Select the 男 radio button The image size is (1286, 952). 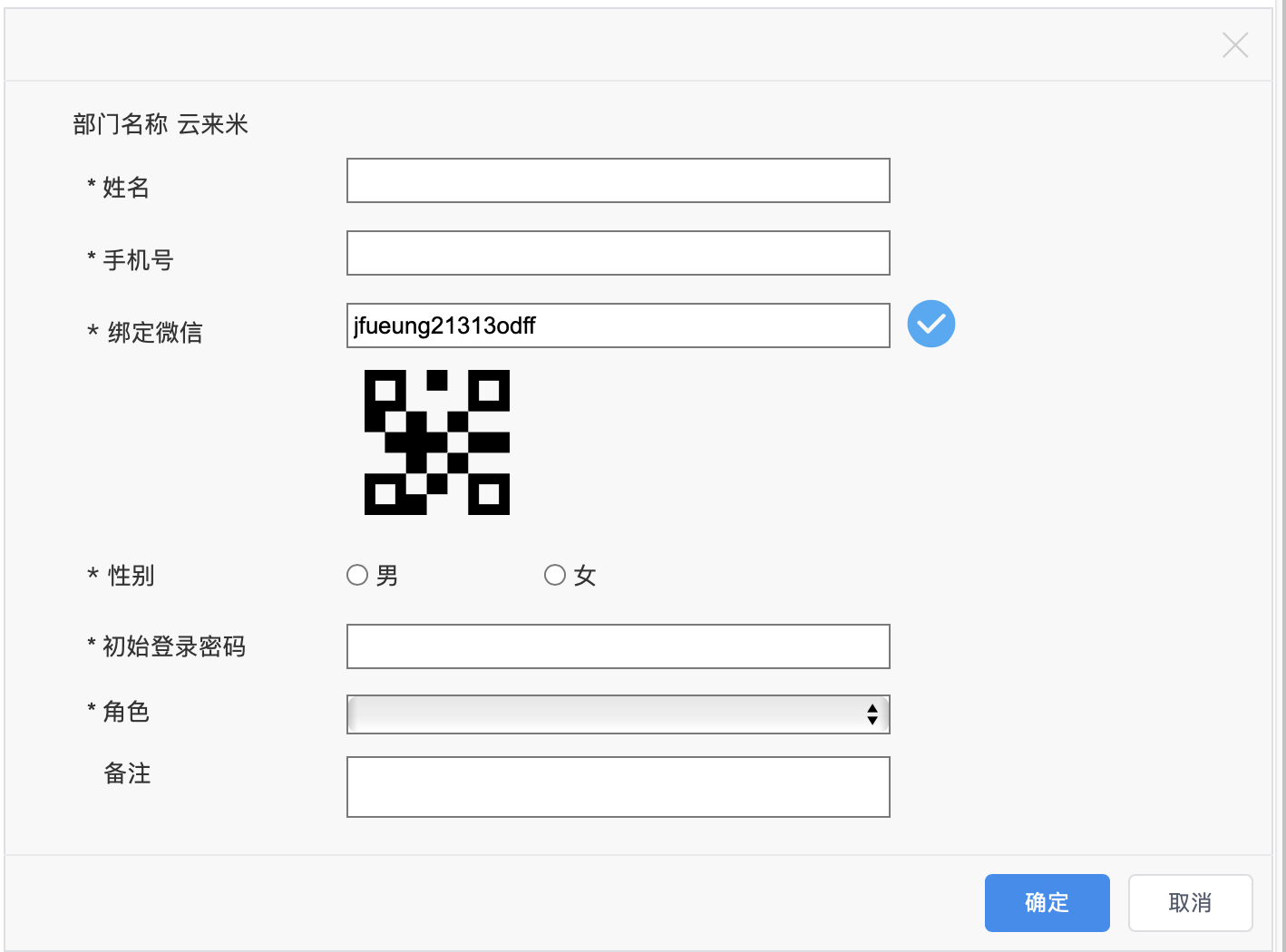[x=357, y=575]
